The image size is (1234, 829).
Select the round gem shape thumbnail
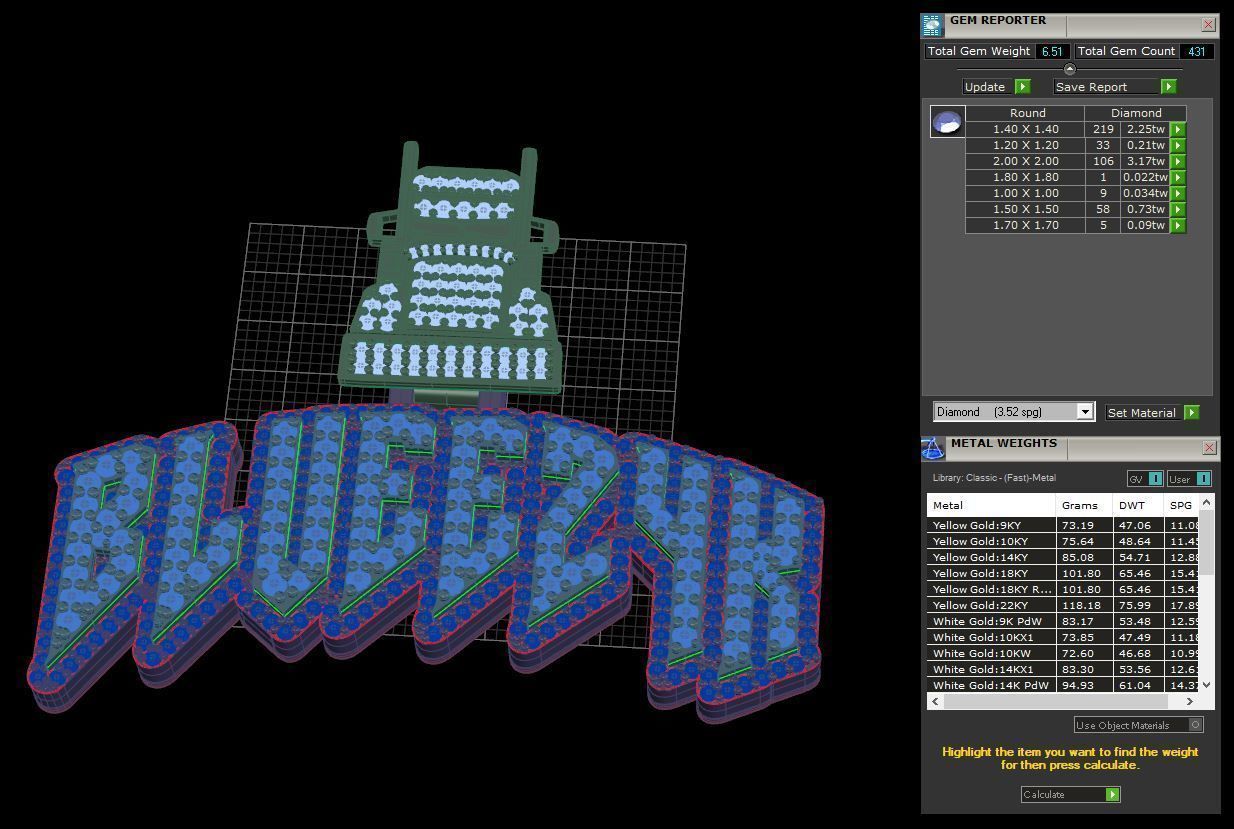[947, 121]
